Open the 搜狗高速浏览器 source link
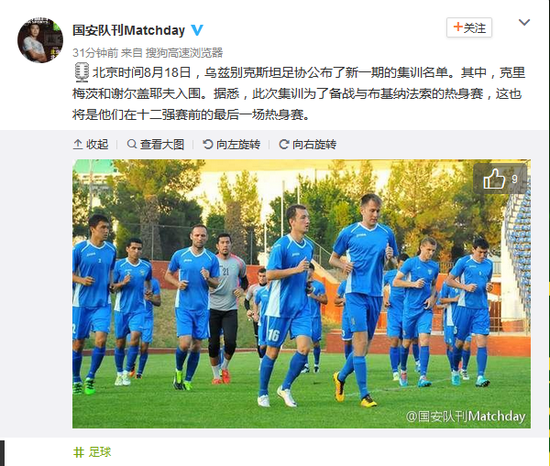The height and width of the screenshot is (466, 550). click(x=184, y=53)
